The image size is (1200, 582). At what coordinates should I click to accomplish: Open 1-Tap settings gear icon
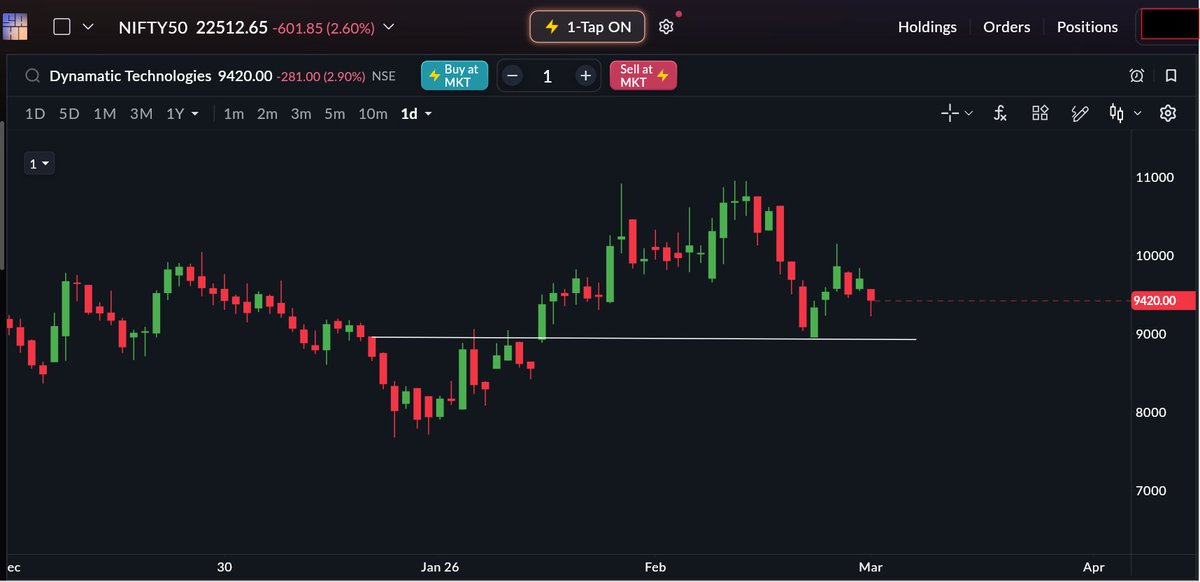pyautogui.click(x=667, y=27)
